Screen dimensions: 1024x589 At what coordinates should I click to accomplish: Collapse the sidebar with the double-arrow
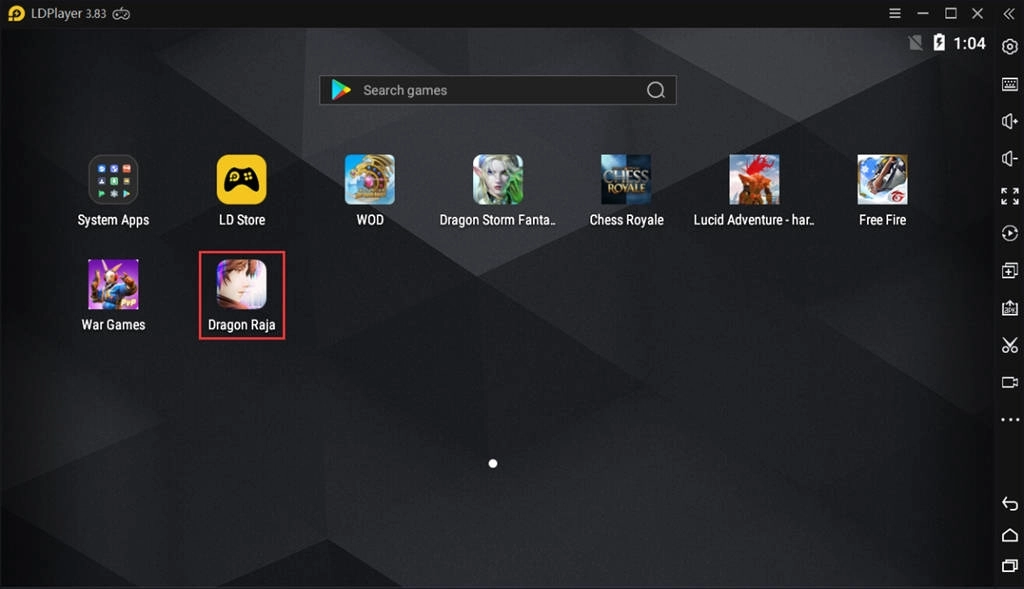1008,13
